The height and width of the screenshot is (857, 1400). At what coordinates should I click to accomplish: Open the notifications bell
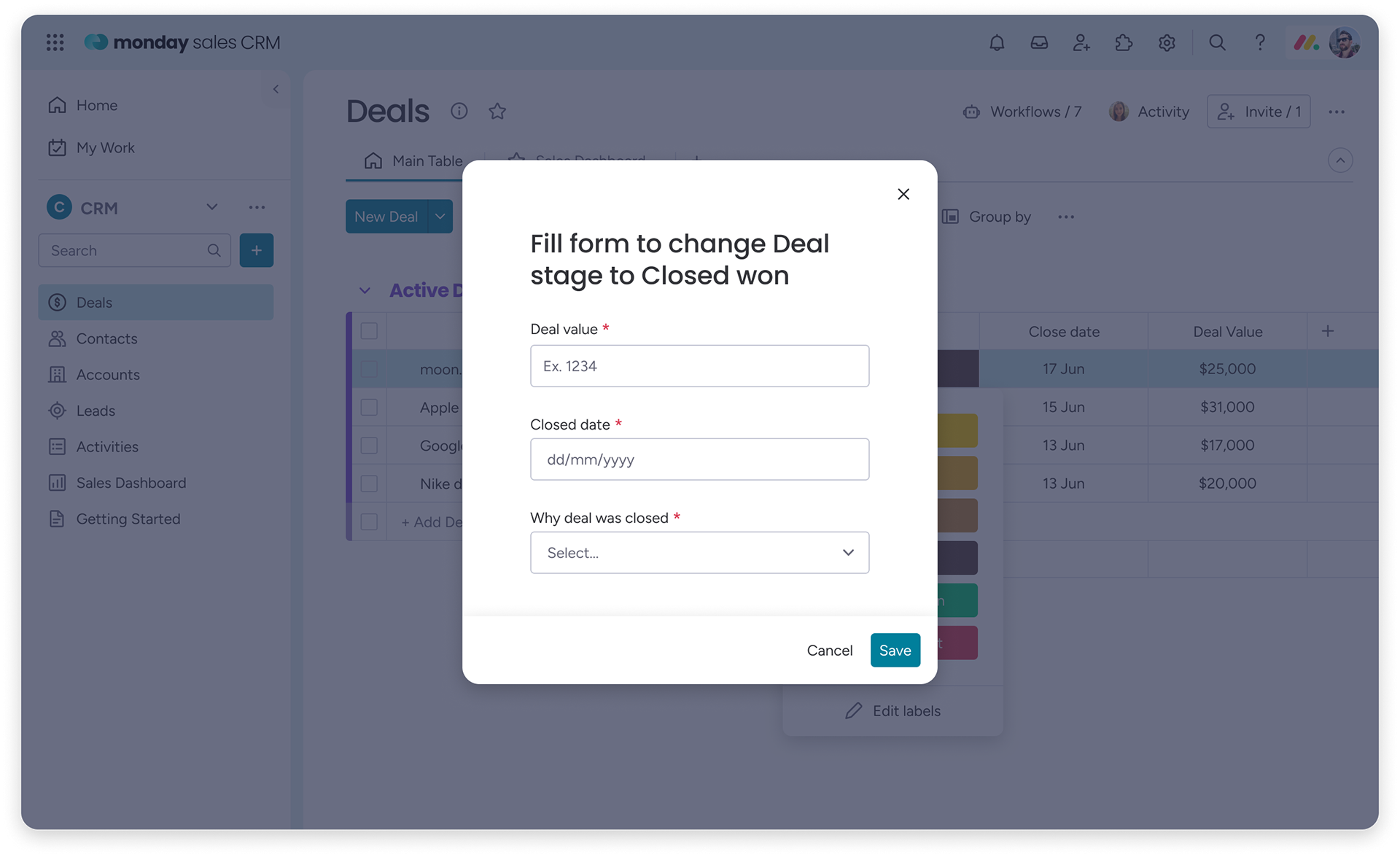(x=997, y=43)
